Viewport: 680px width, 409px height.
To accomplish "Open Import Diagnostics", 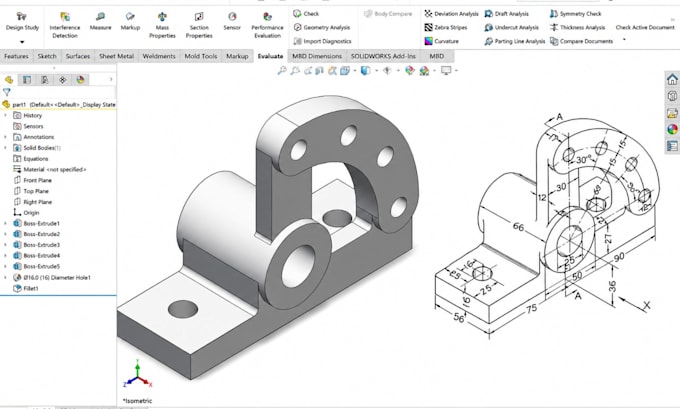I will [322, 41].
